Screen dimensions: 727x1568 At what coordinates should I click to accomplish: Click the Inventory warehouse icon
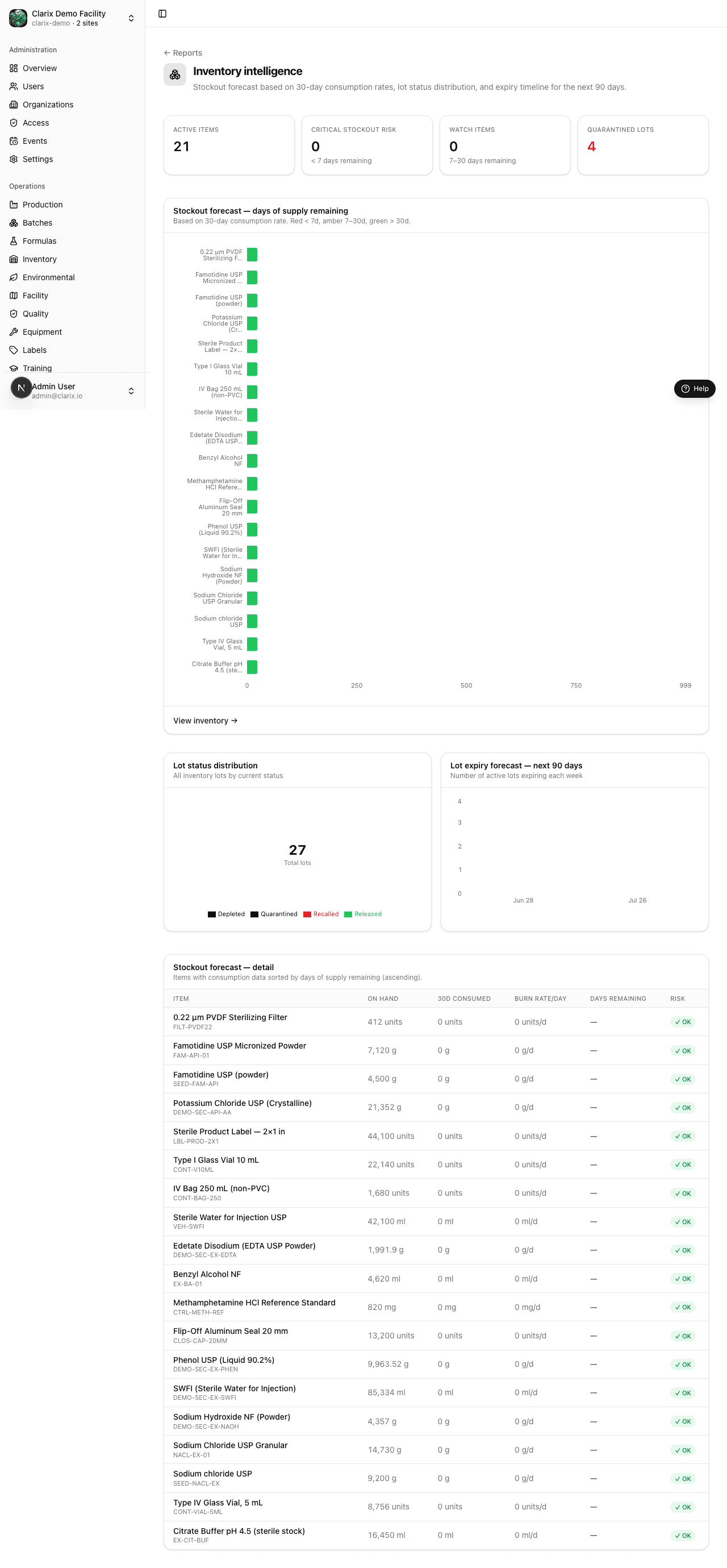tap(14, 259)
